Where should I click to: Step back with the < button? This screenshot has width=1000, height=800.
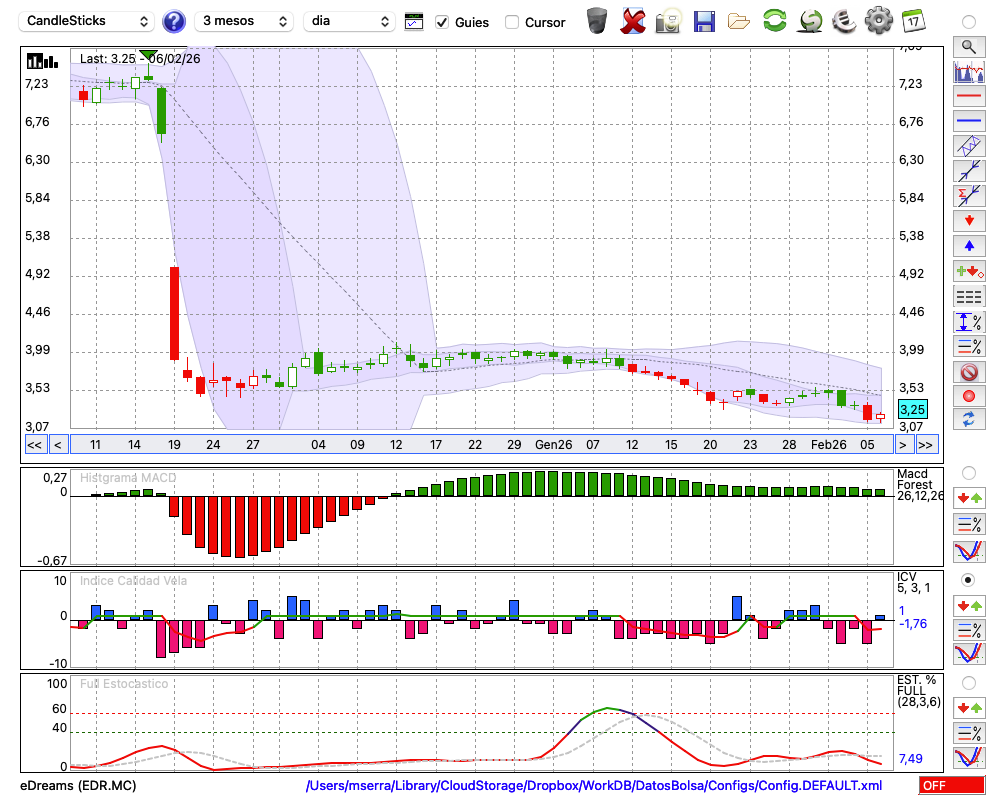point(58,445)
